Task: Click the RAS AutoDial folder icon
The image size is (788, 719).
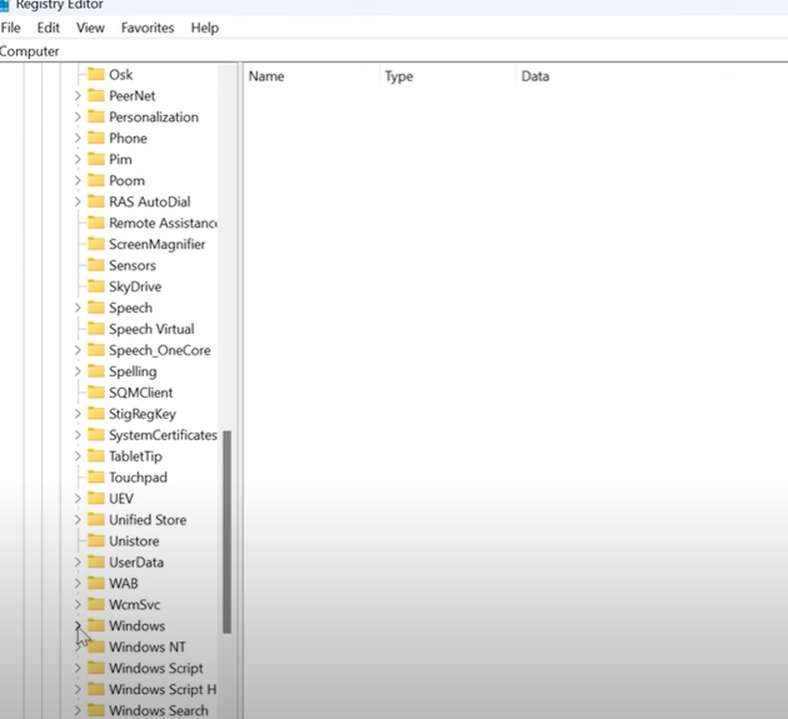Action: coord(95,201)
